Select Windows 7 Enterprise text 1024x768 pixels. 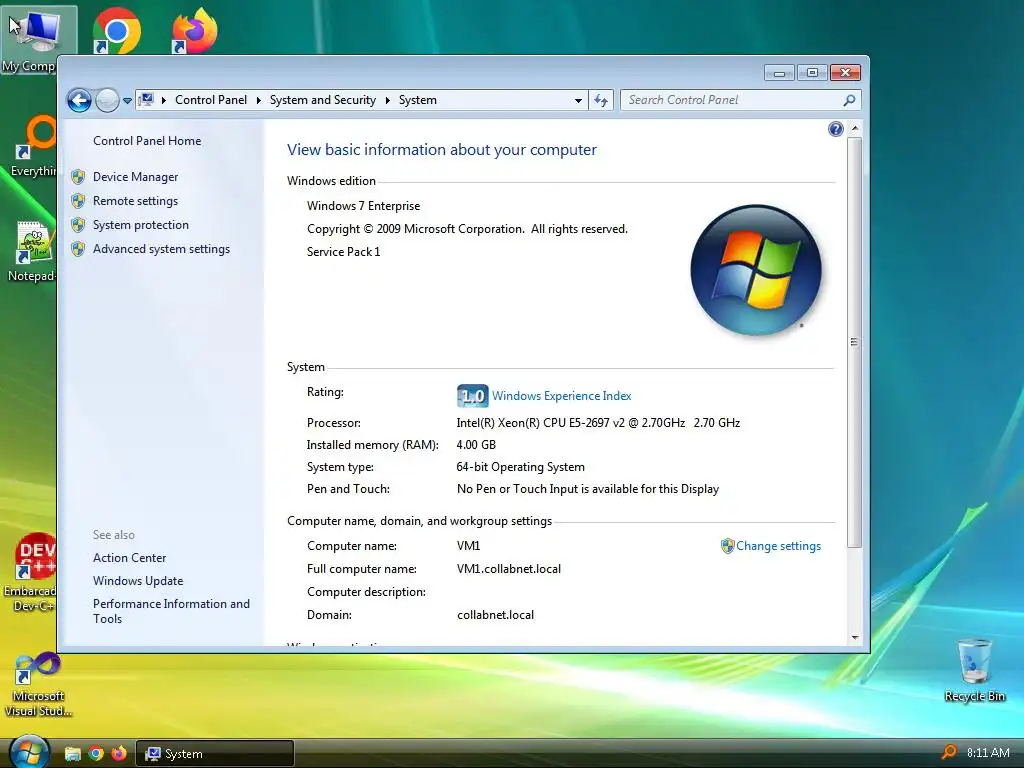[363, 206]
